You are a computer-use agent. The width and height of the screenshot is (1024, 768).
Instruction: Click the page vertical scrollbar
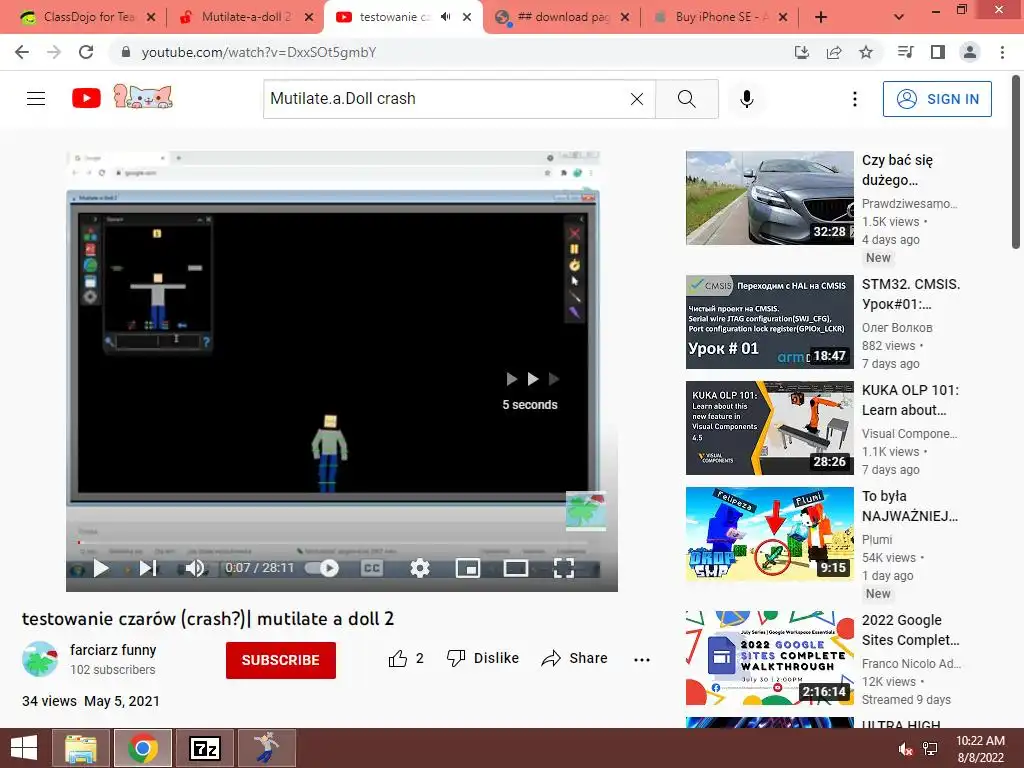(x=1016, y=163)
